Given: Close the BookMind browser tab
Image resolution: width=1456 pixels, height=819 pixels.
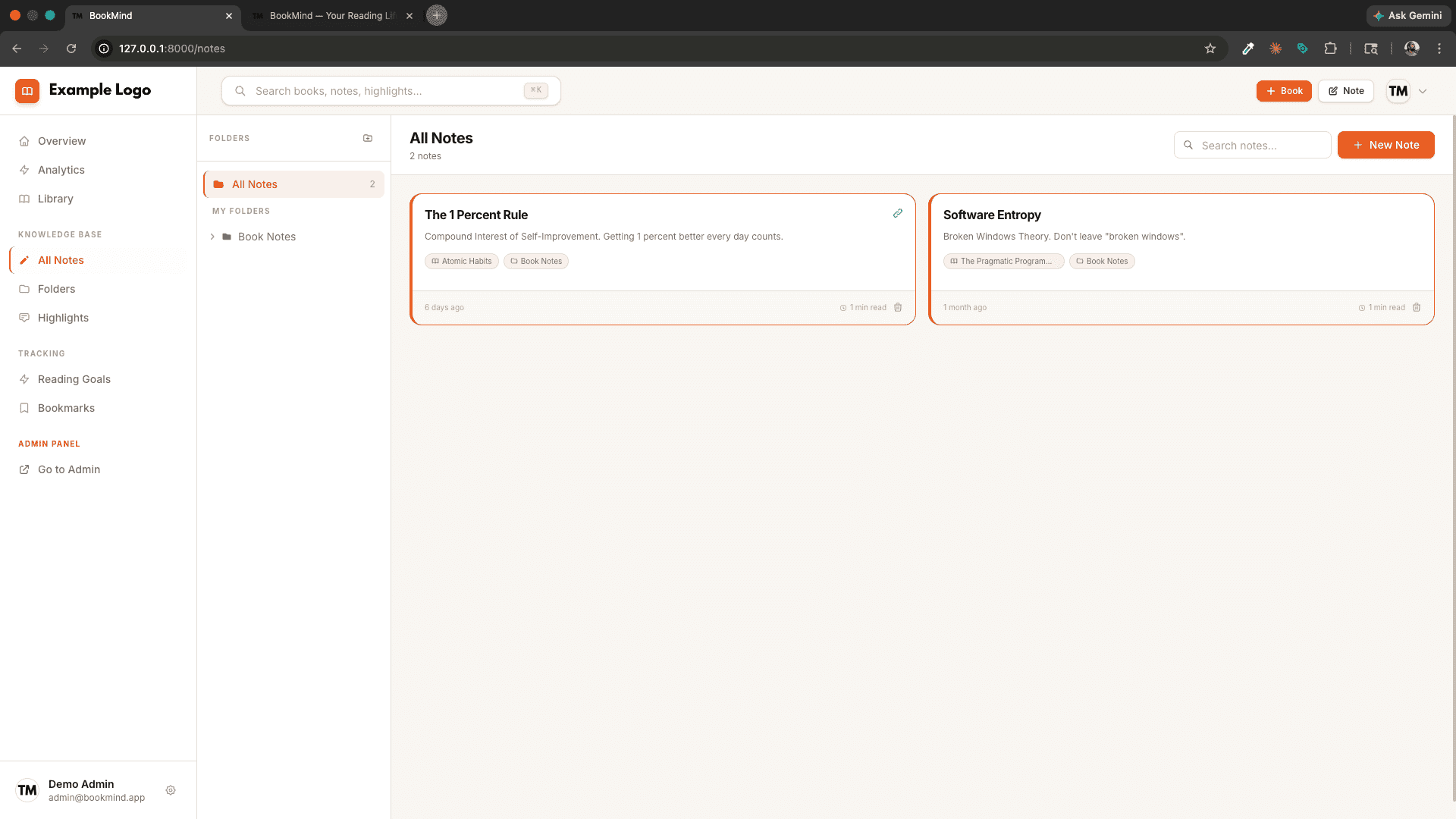Looking at the screenshot, I should click(x=229, y=16).
